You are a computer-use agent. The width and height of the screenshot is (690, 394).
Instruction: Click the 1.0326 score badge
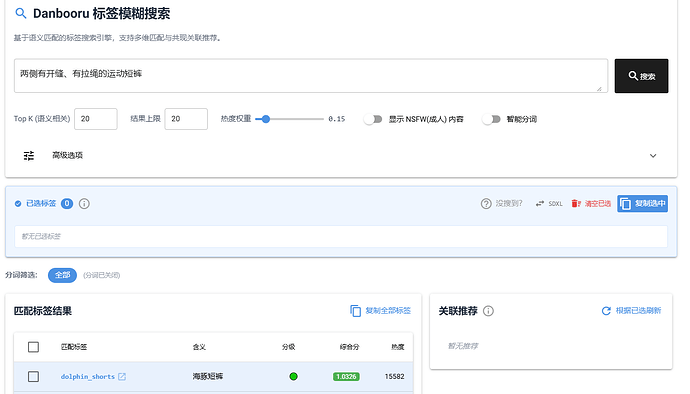coord(346,376)
